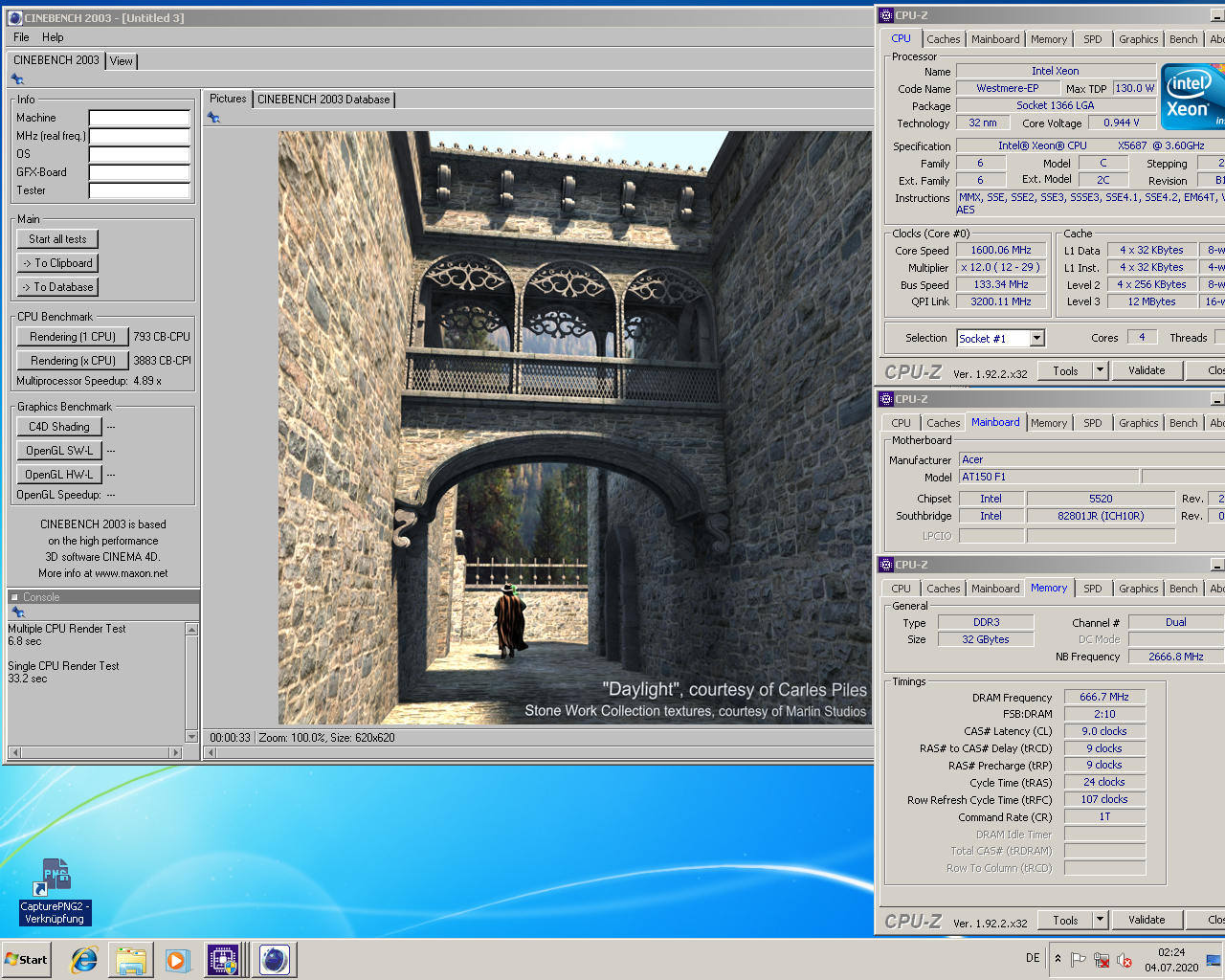Open the Help menu in CINEBENCH
This screenshot has width=1225, height=980.
pyautogui.click(x=53, y=37)
